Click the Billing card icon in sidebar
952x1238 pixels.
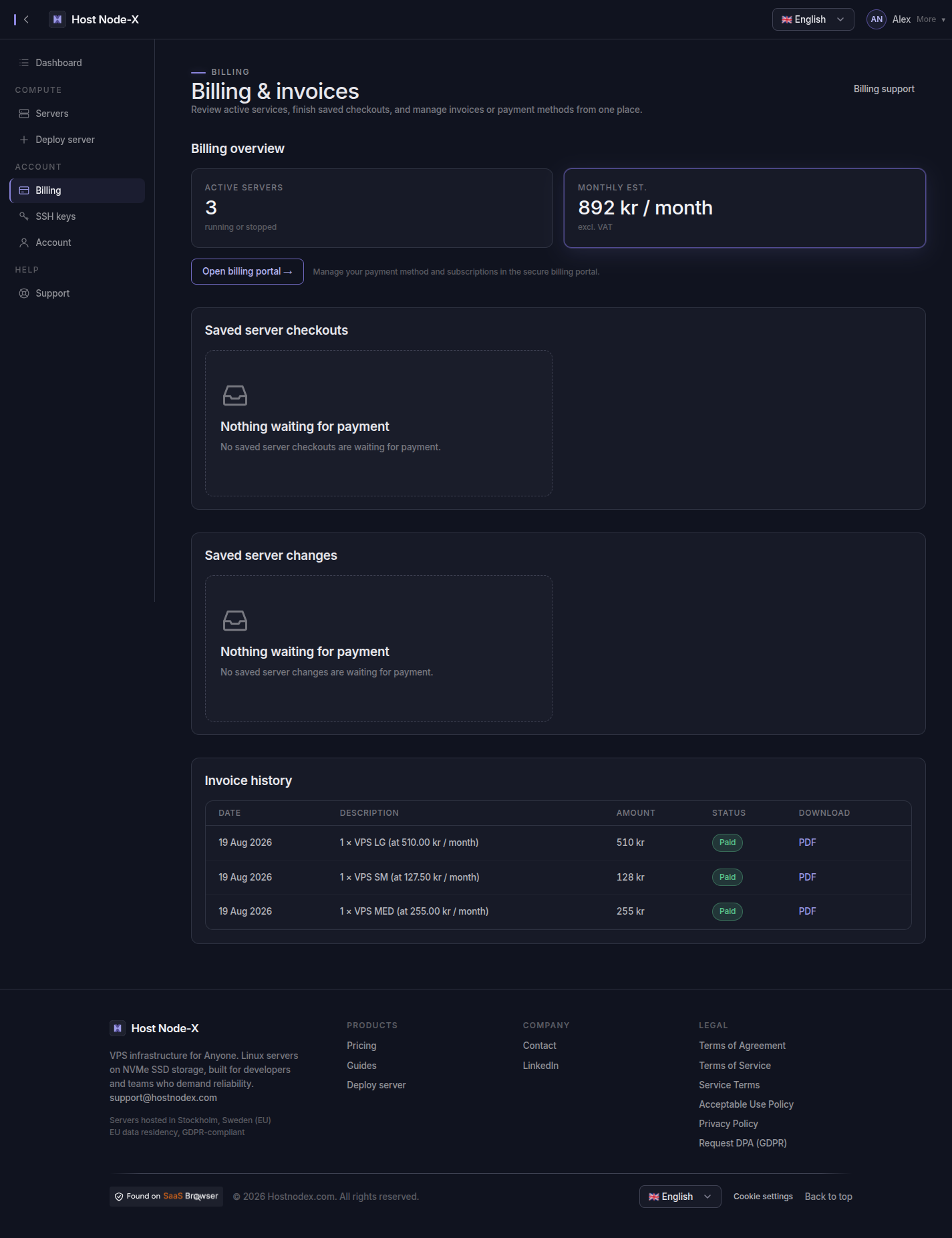(x=24, y=190)
